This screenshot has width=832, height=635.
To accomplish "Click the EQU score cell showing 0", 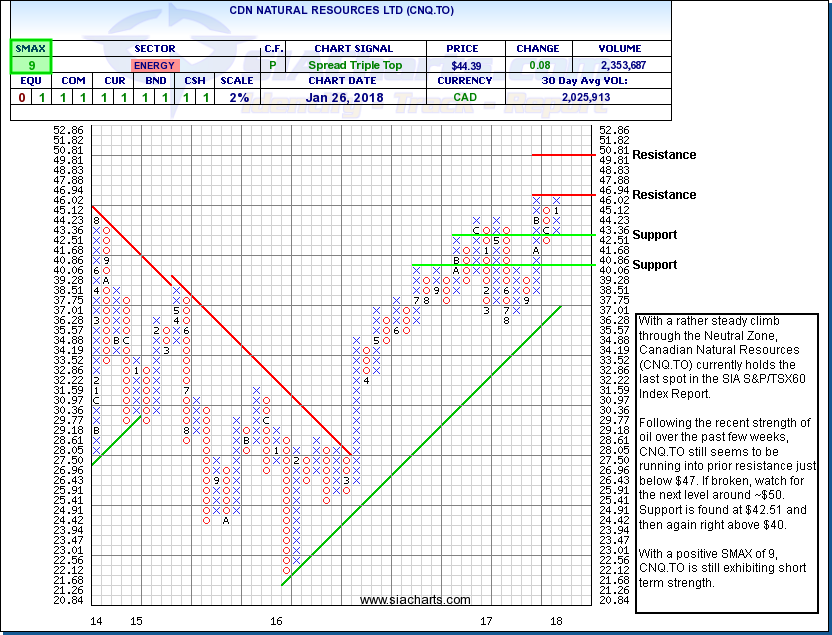I will click(x=22, y=97).
